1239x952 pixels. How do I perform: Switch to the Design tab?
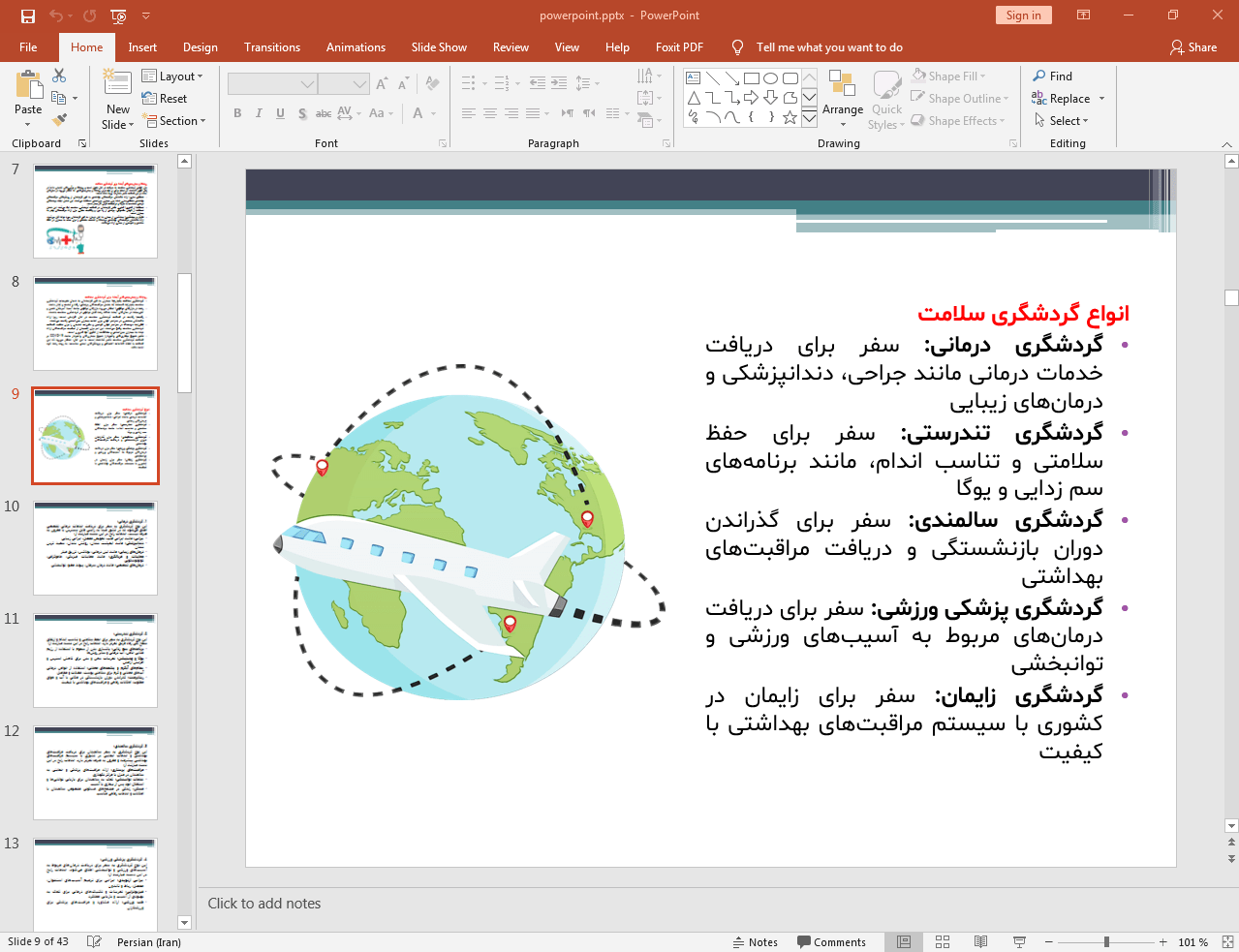201,46
